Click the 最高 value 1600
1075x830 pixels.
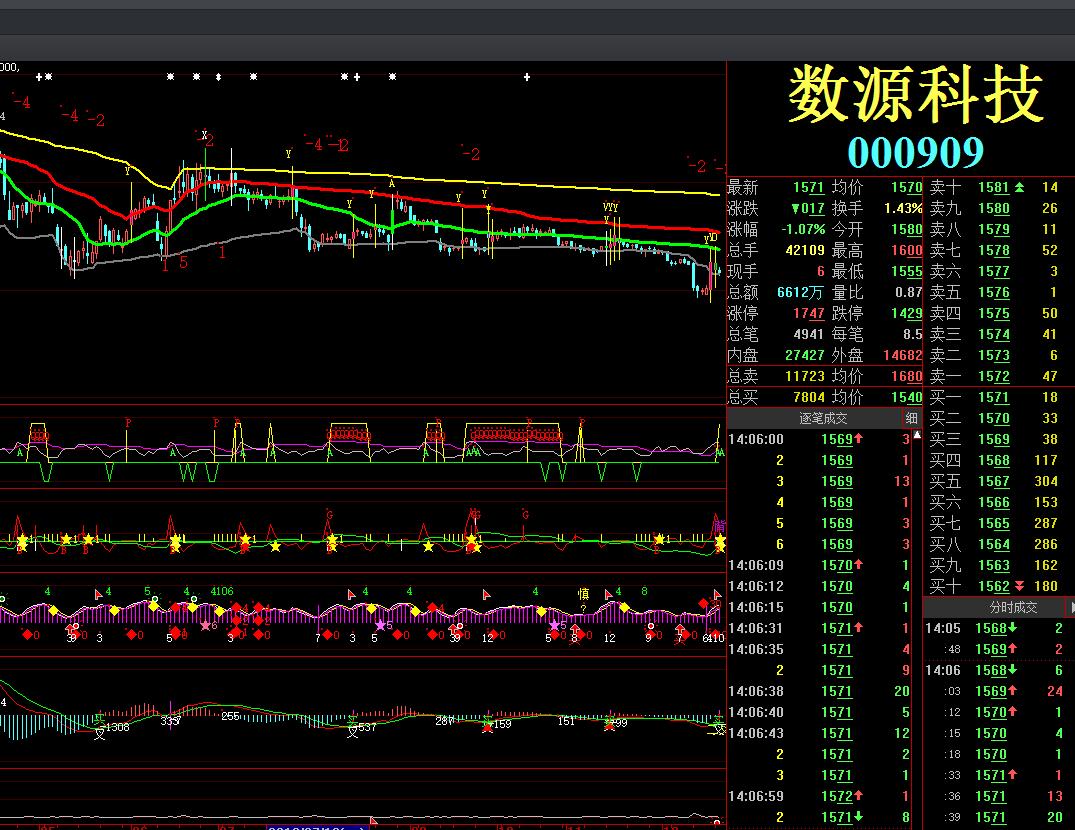(906, 251)
